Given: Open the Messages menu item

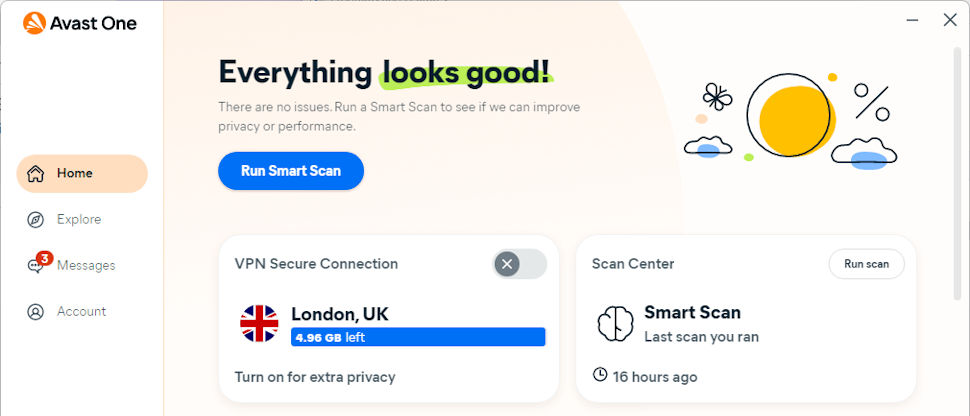Looking at the screenshot, I should click(86, 266).
